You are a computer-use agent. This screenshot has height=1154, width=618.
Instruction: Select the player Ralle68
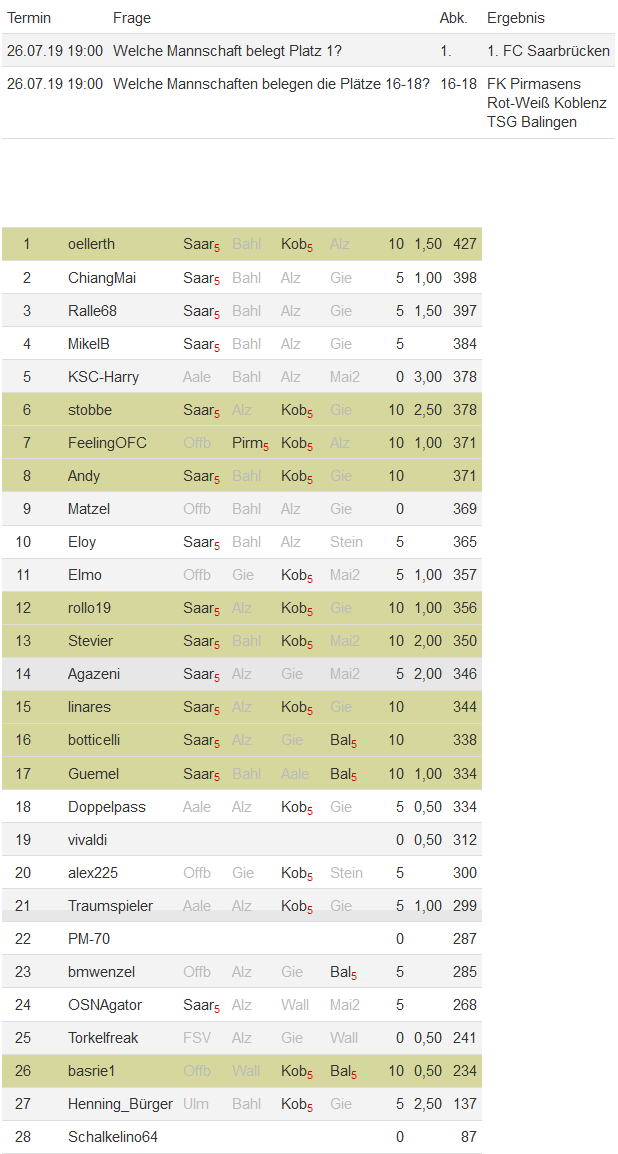[x=92, y=310]
